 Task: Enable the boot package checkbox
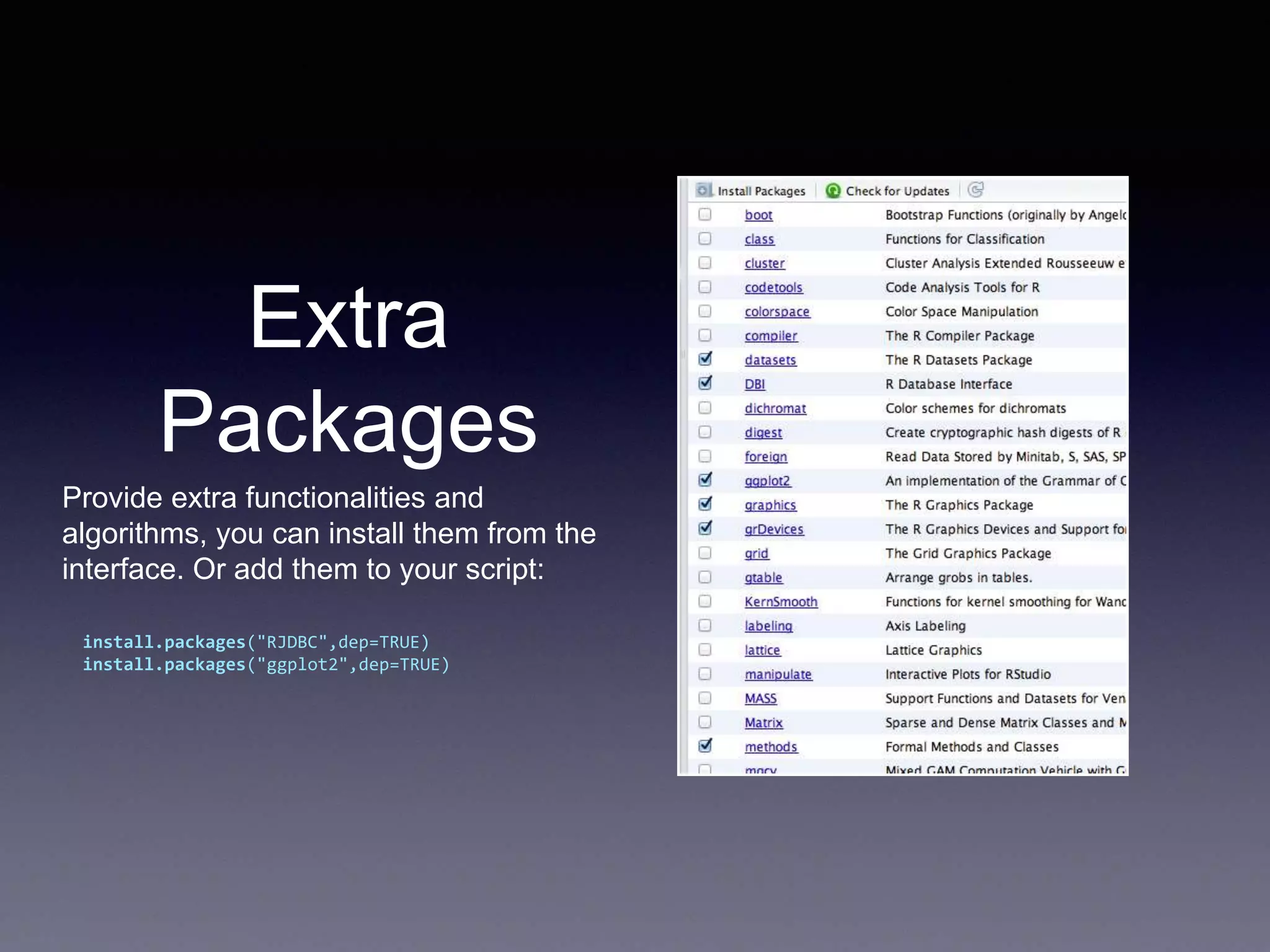(705, 214)
